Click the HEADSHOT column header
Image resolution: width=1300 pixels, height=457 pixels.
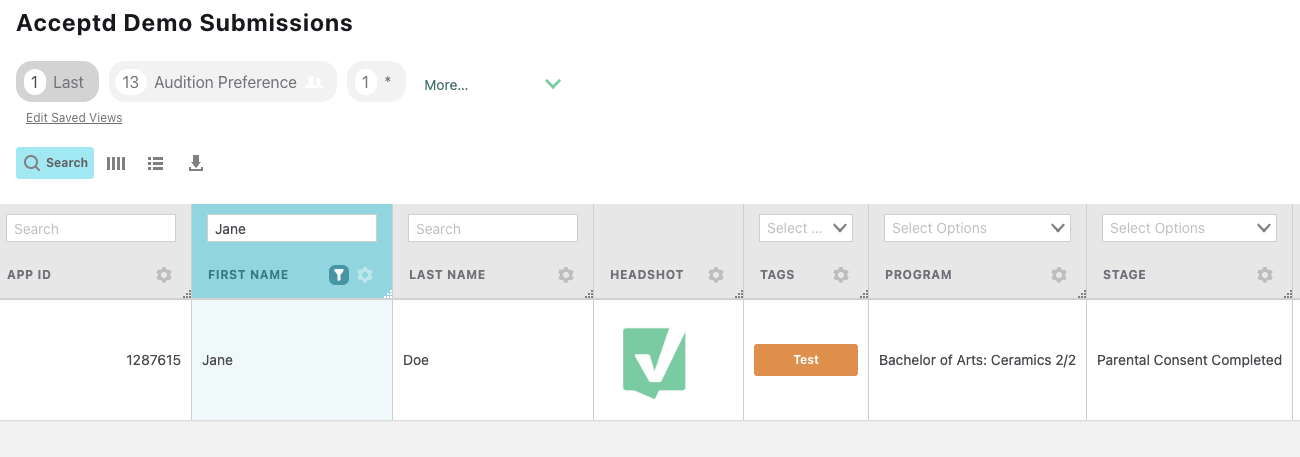click(646, 275)
